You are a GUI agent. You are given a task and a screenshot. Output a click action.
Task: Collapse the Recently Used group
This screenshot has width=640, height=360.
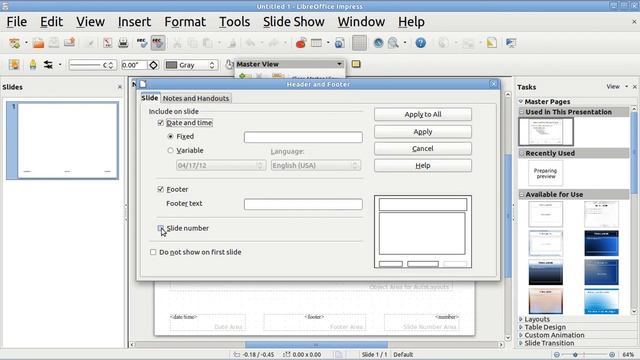pyautogui.click(x=522, y=153)
